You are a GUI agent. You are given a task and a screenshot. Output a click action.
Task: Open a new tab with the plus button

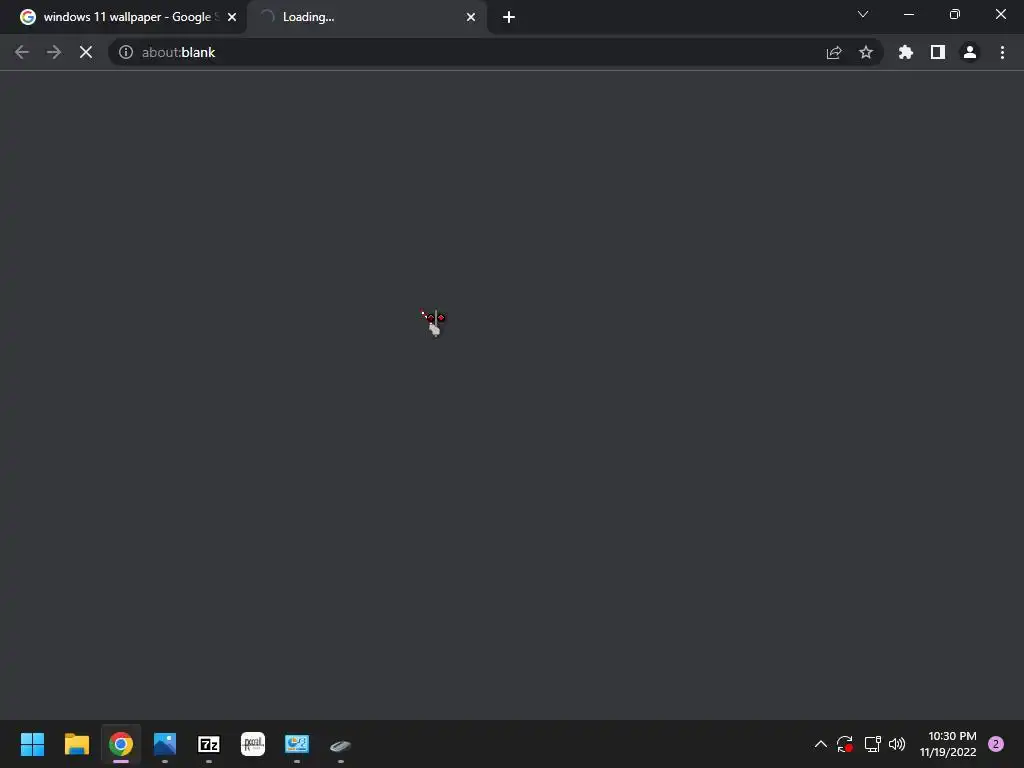509,18
